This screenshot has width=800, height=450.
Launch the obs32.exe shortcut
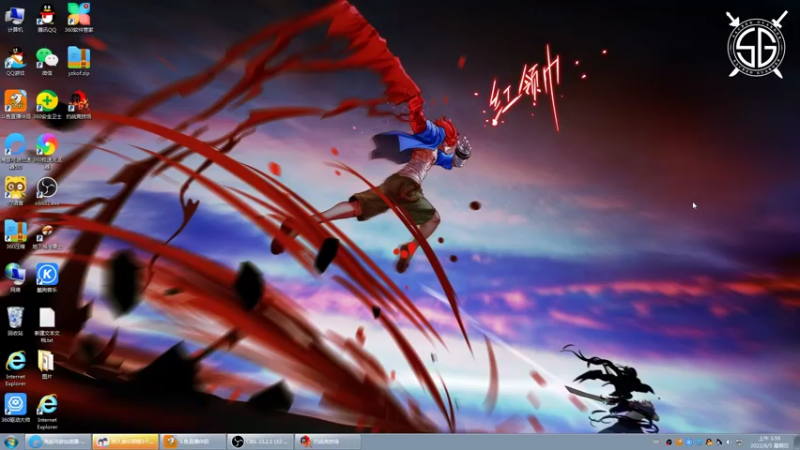click(47, 191)
